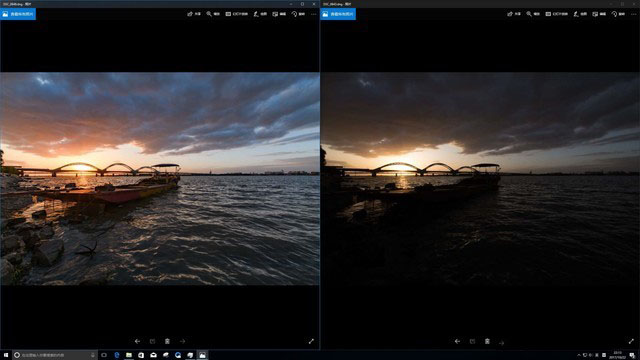640x360 pixels.
Task: Open the three-dots More menu in left window
Action: pyautogui.click(x=313, y=14)
